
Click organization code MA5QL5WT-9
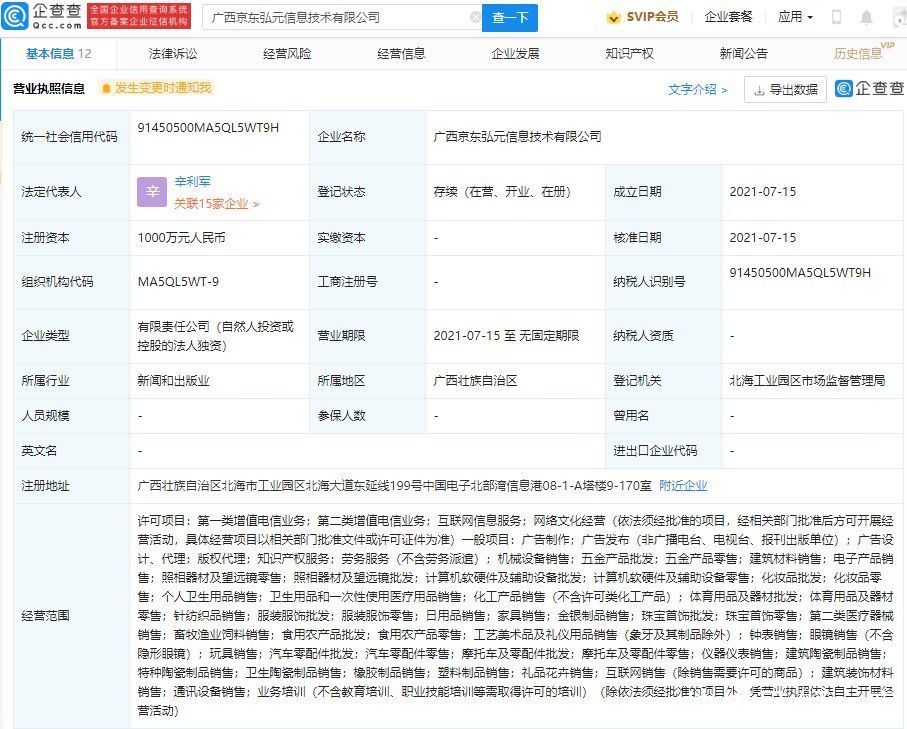(x=178, y=282)
